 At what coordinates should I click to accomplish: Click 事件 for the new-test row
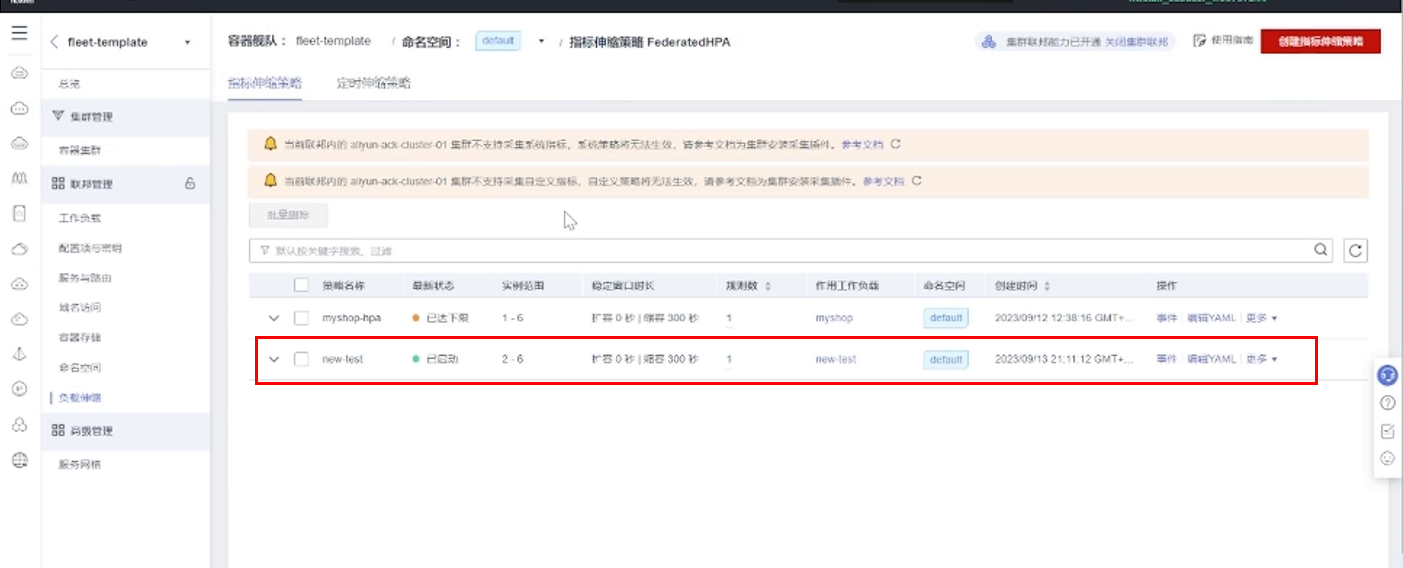(1166, 359)
